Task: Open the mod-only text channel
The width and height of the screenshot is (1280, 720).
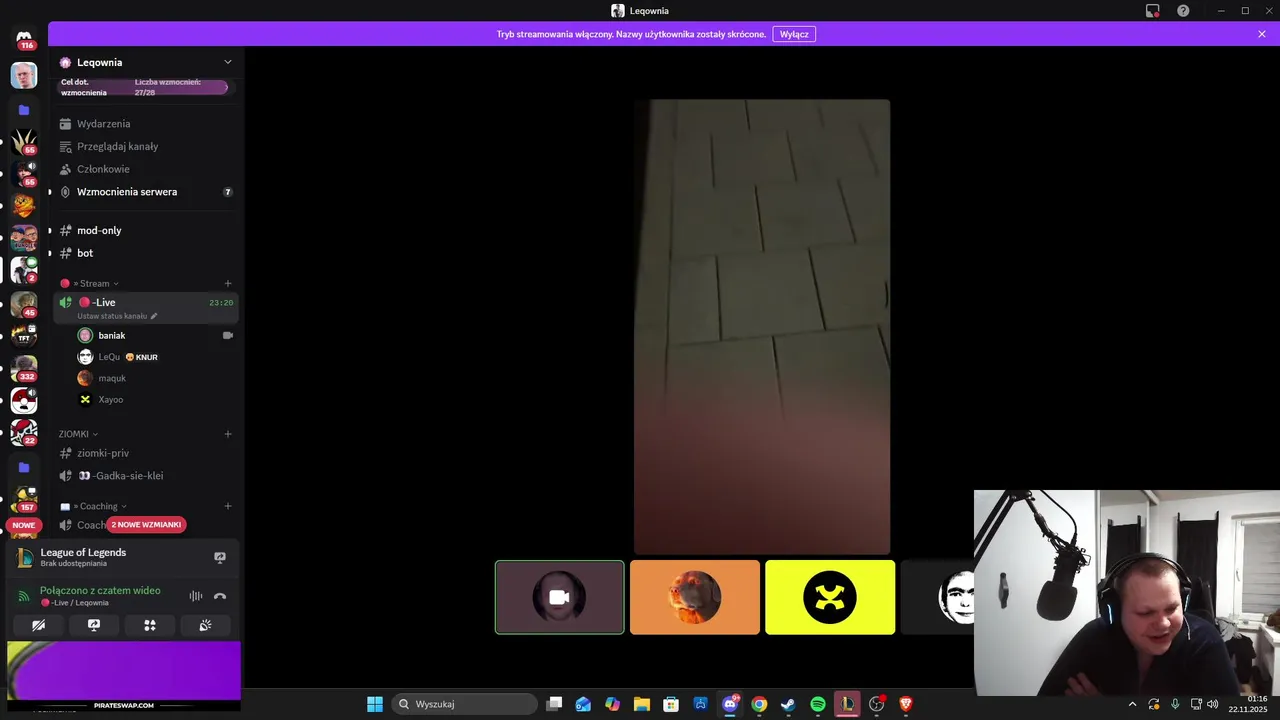Action: coord(146,230)
